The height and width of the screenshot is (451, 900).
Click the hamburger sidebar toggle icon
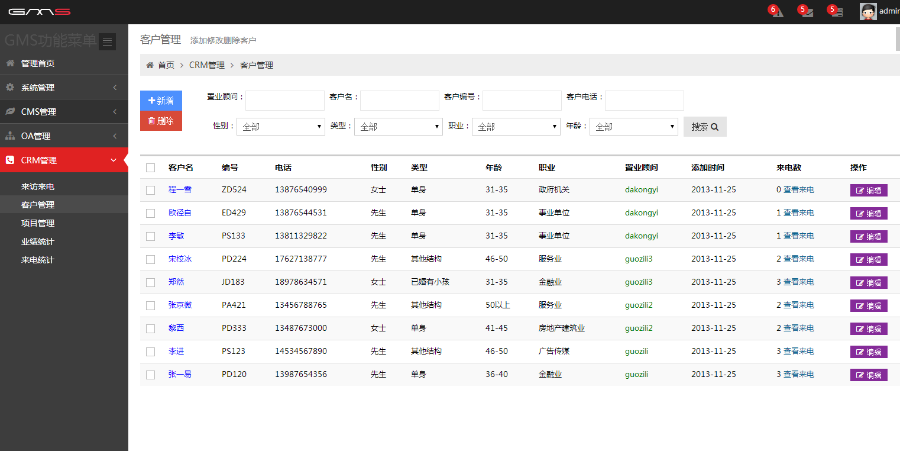click(108, 41)
